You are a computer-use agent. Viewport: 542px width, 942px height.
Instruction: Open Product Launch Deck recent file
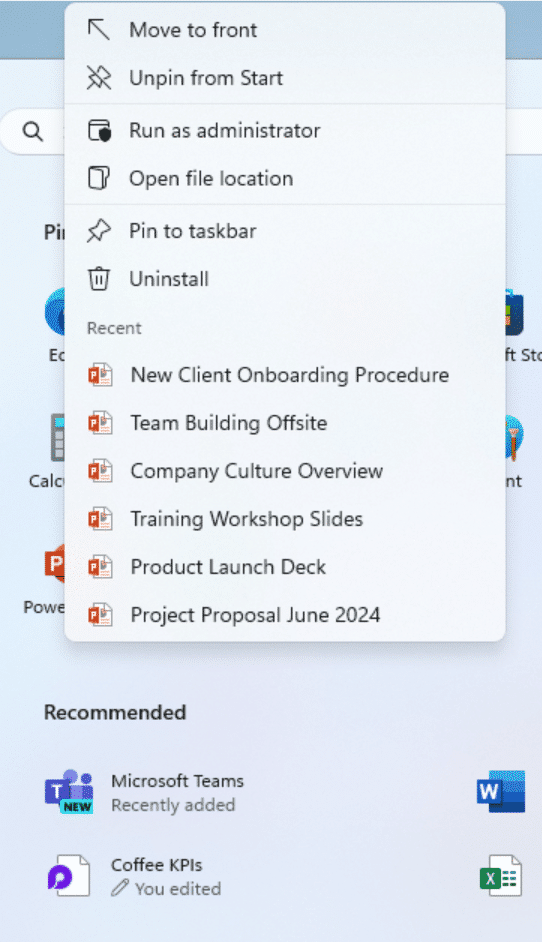click(x=285, y=567)
